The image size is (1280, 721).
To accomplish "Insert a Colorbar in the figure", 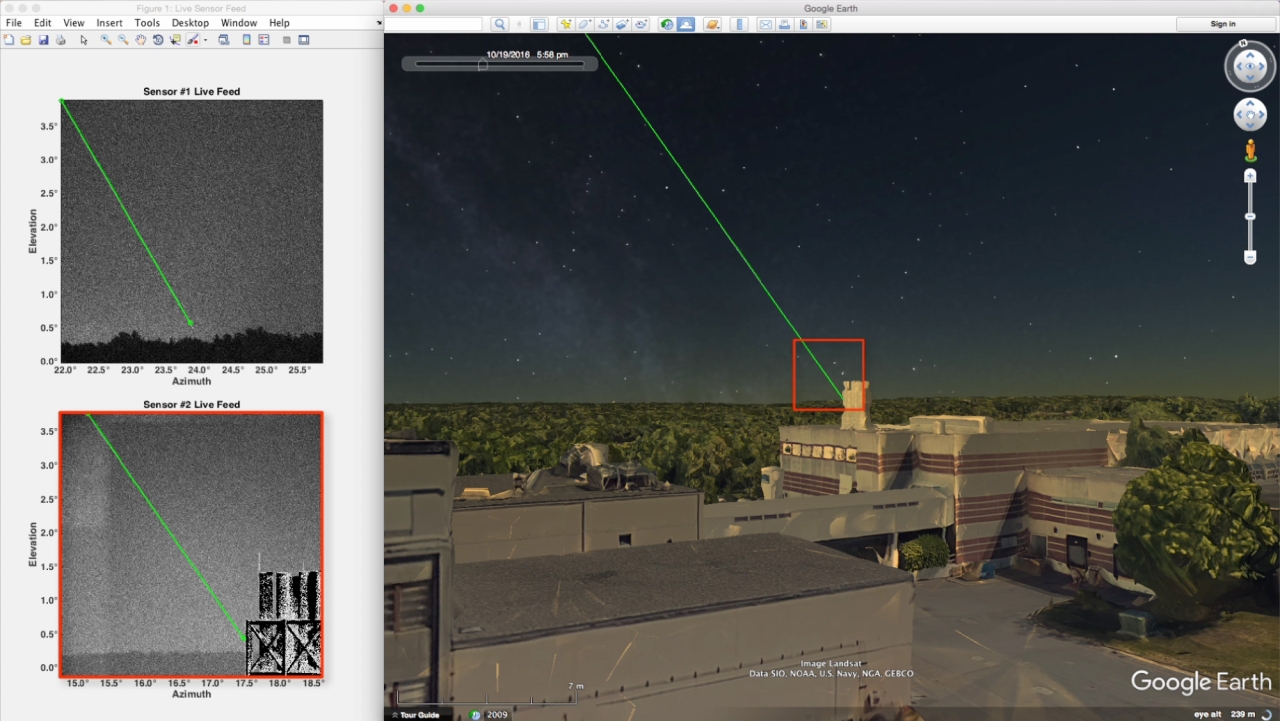I will [247, 40].
